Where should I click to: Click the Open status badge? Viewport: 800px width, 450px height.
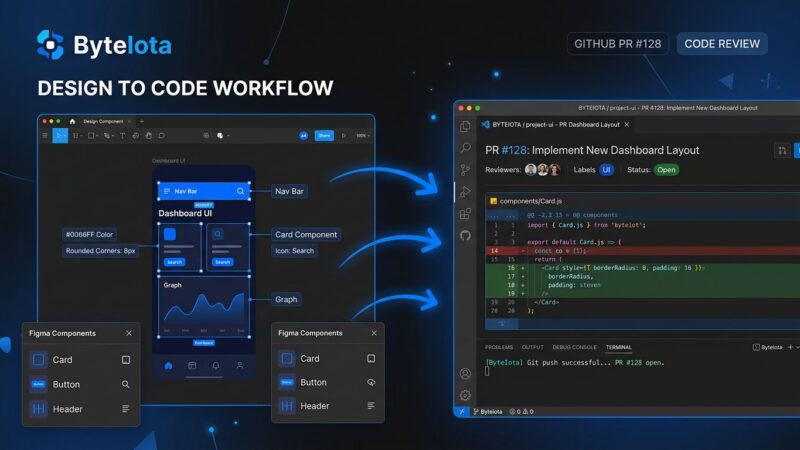666,170
